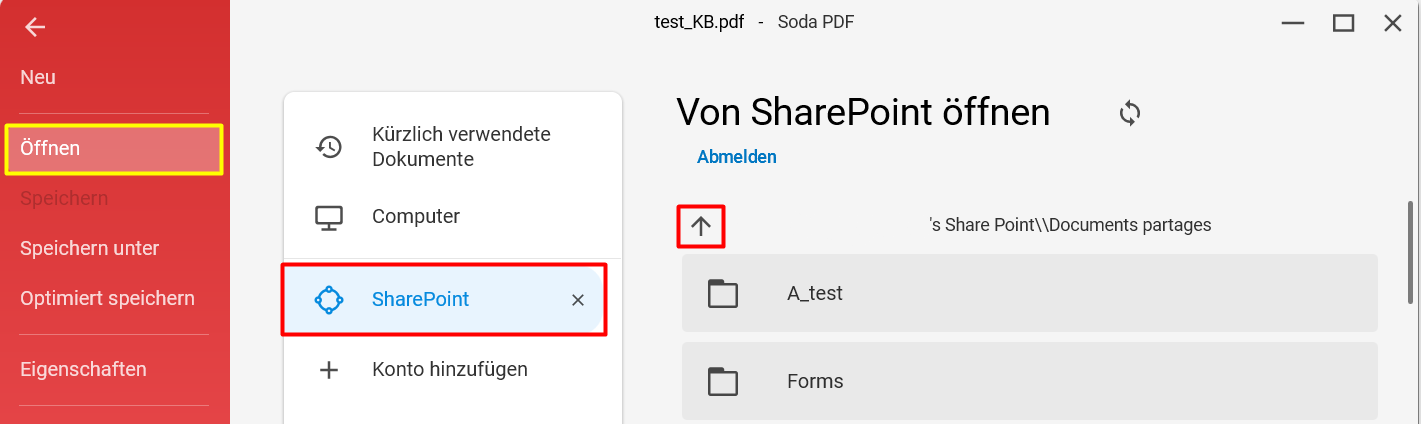Go up one folder level with the arrow
Viewport: 1421px width, 424px height.
[701, 226]
